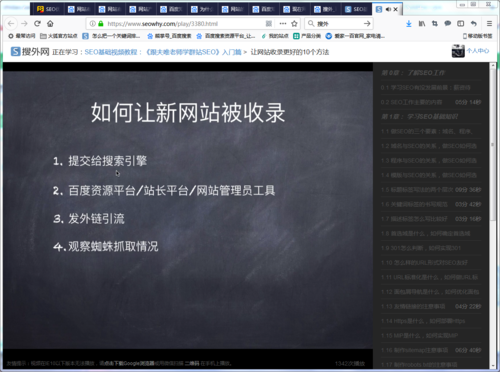
Task: Click the screenshot crop tool icon
Action: 435,24
